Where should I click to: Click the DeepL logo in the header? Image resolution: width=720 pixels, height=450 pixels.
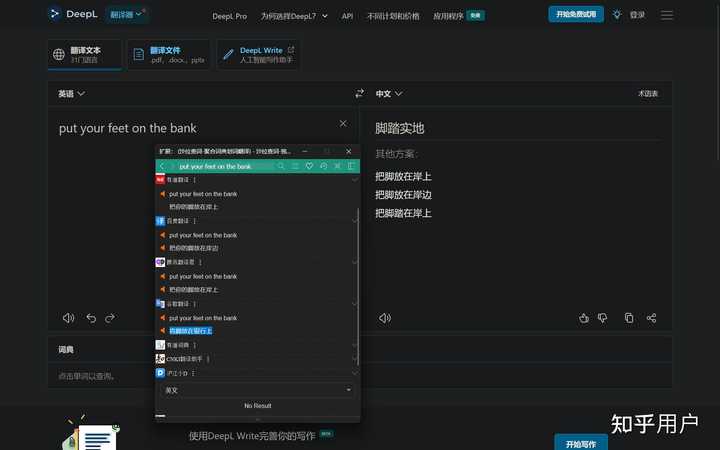[x=73, y=14]
